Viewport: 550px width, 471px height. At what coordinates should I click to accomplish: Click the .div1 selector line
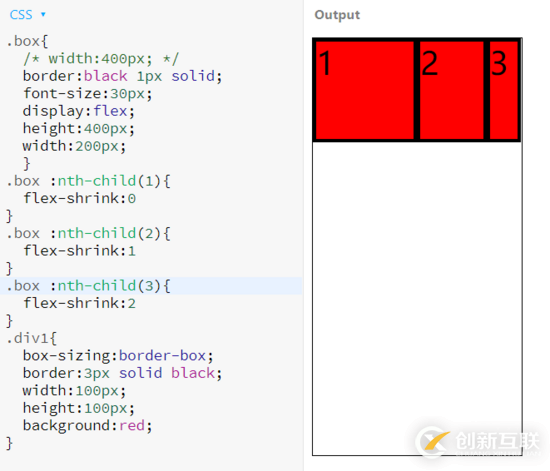point(32,338)
